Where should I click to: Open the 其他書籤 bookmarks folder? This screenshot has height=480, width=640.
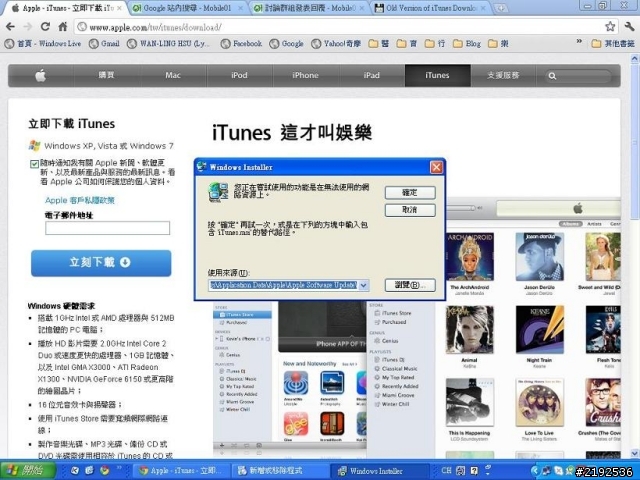[613, 43]
